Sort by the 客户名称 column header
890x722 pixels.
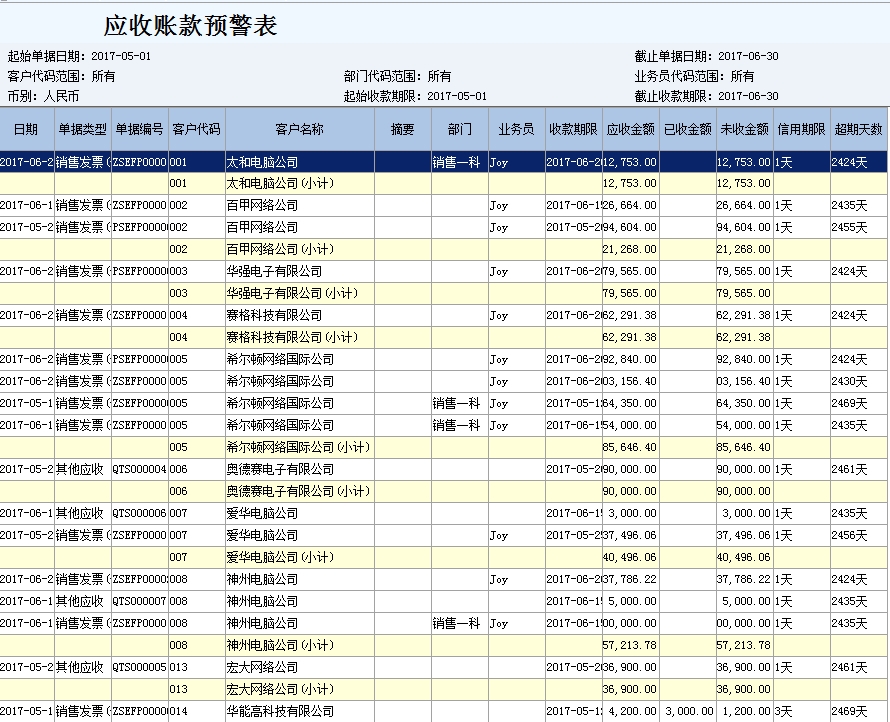[x=300, y=129]
